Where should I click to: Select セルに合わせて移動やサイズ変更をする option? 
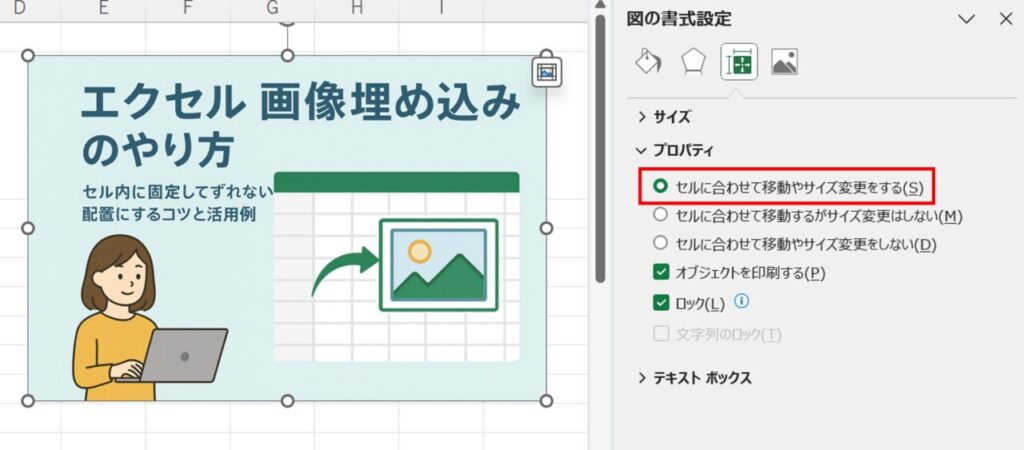tap(788, 187)
